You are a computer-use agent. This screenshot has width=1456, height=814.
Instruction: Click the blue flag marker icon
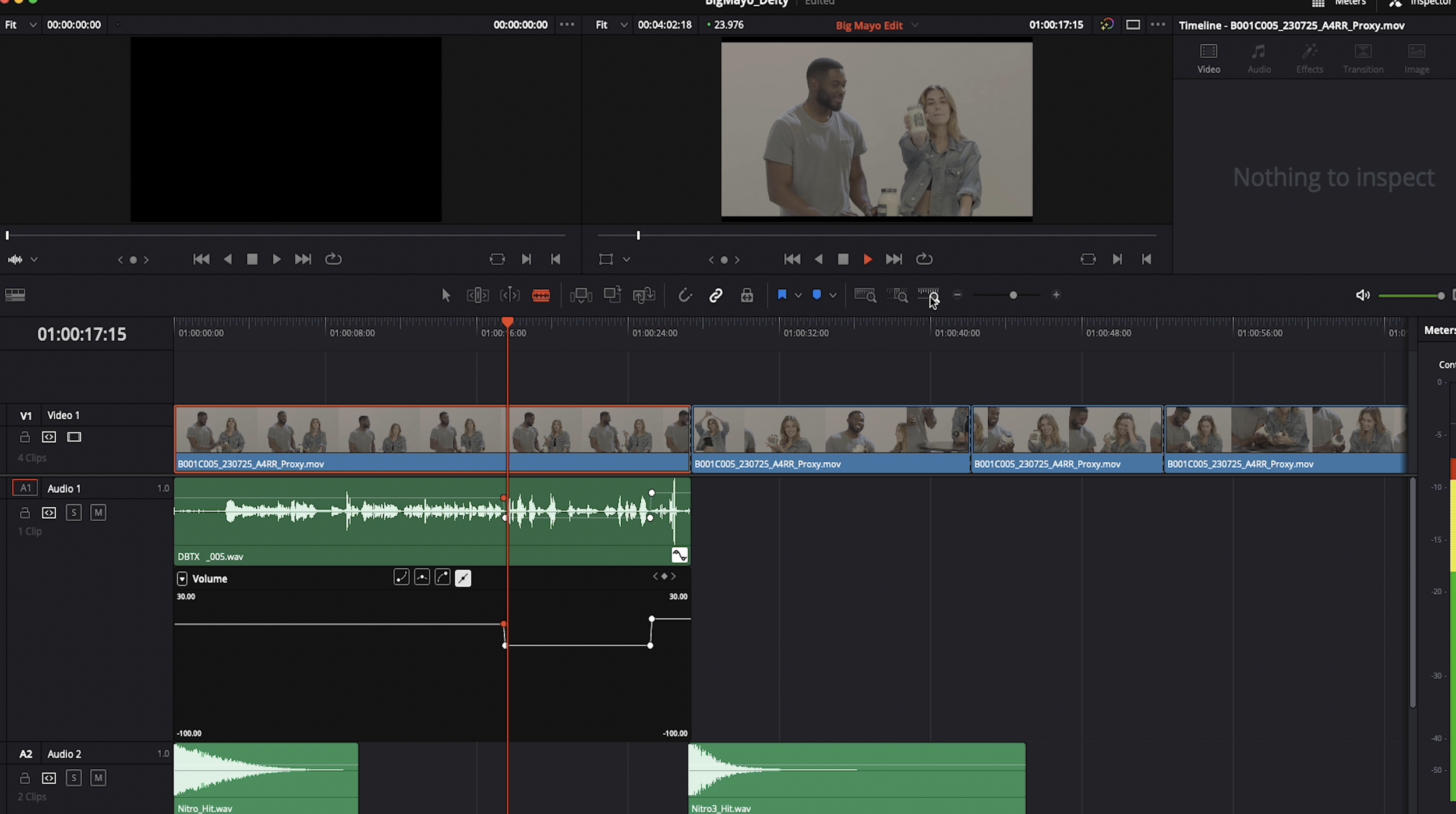coord(782,295)
